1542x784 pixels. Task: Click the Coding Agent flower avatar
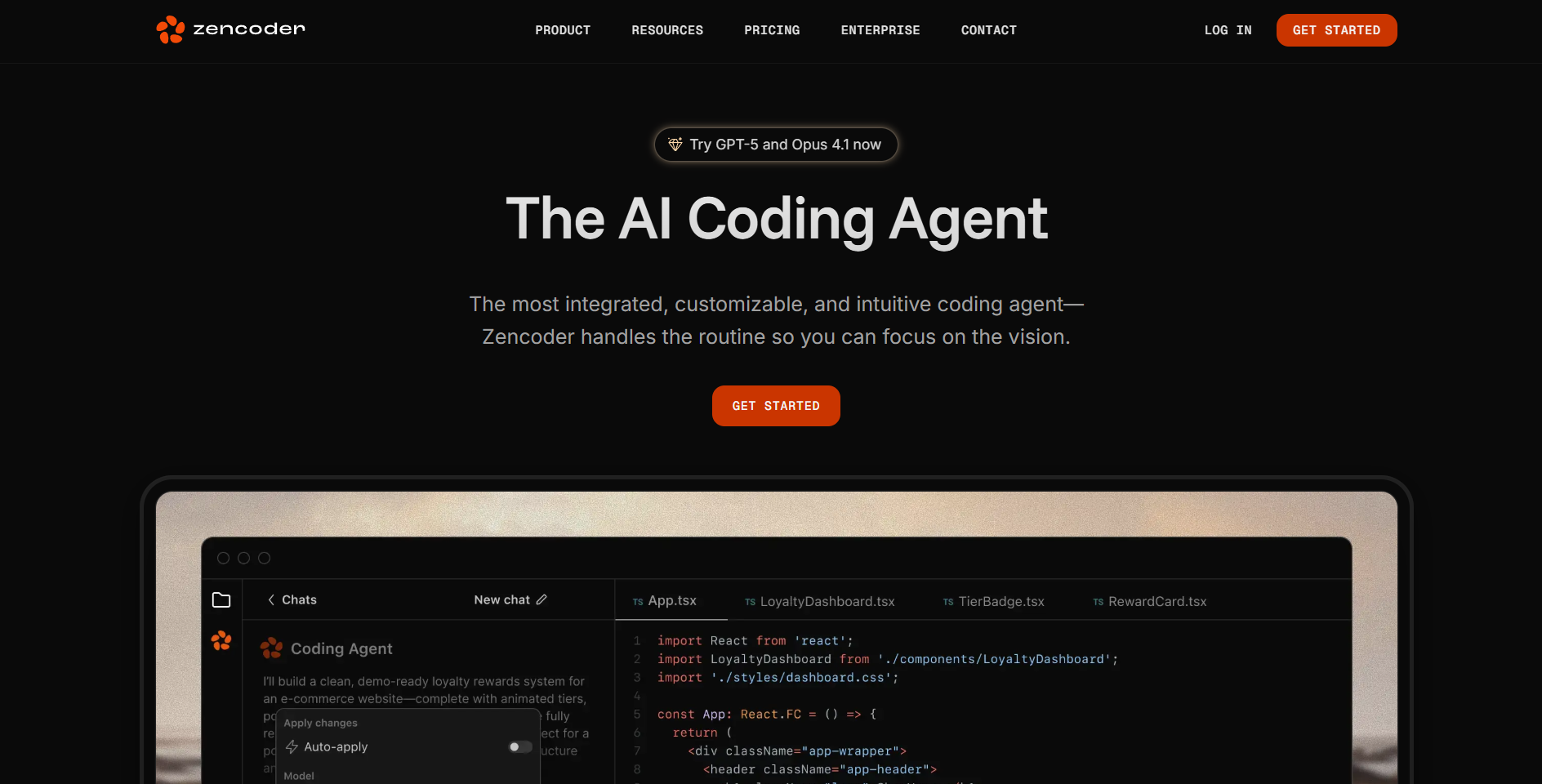(271, 648)
